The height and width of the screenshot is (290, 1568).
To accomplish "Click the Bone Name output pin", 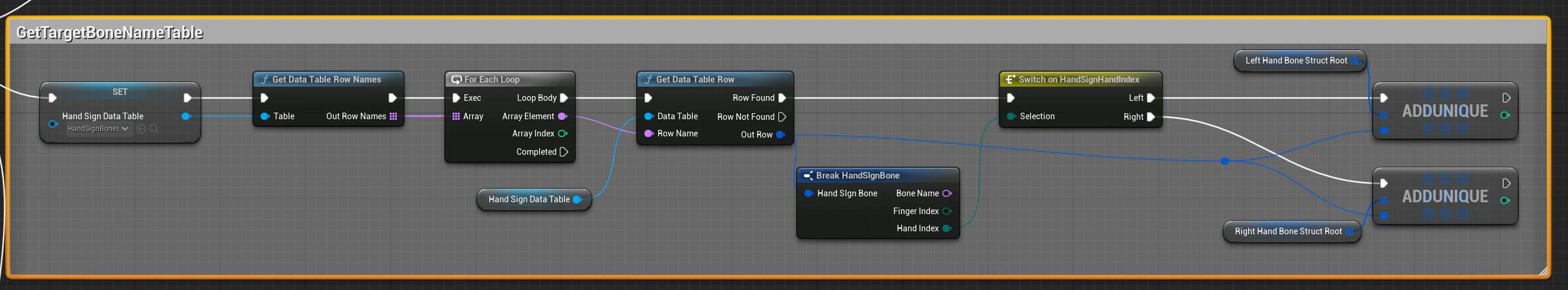I will point(947,193).
